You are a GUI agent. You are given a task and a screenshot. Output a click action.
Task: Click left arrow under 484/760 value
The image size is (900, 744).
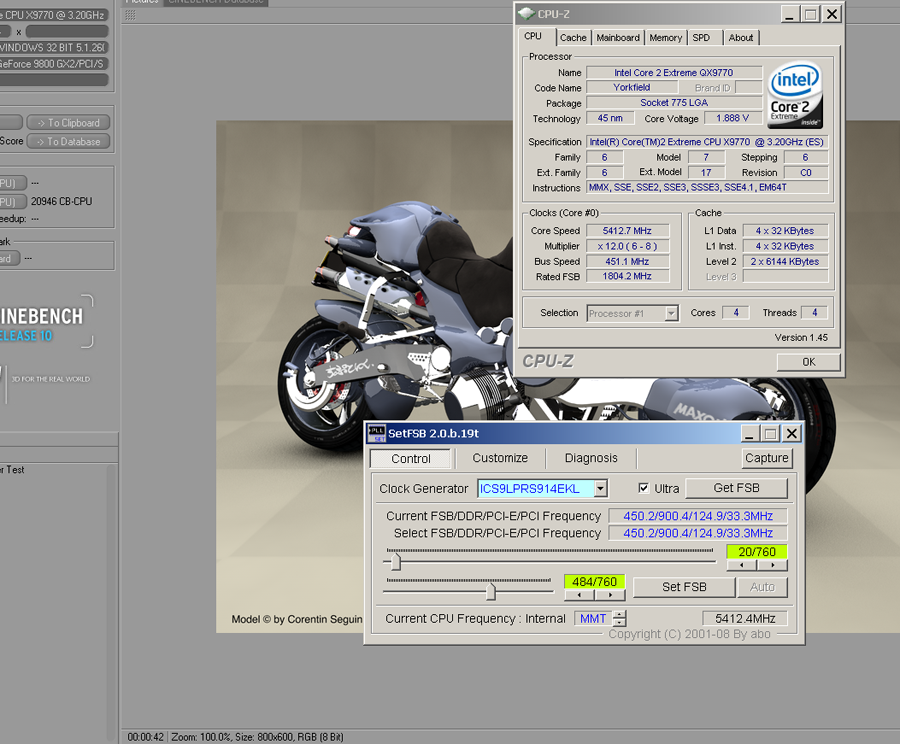579,595
